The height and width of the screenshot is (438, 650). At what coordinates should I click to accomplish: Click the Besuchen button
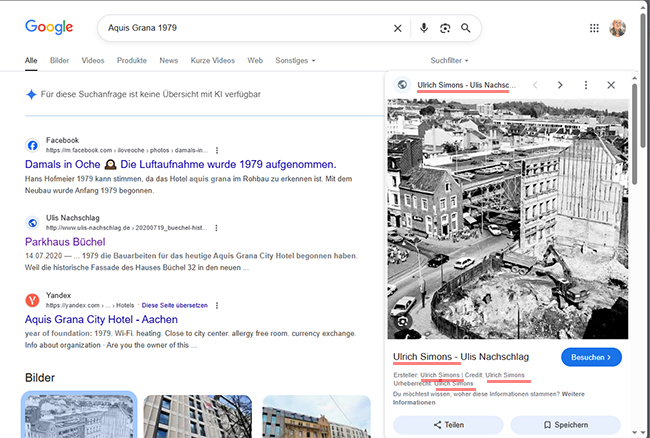591,357
